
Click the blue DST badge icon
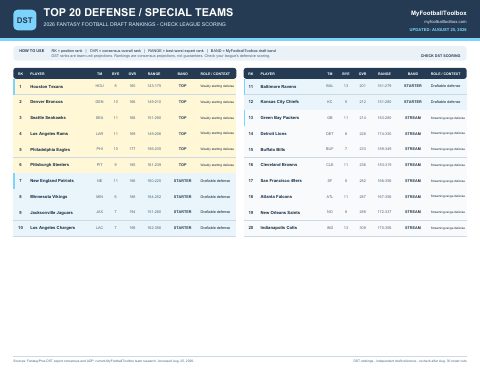coord(25,20)
